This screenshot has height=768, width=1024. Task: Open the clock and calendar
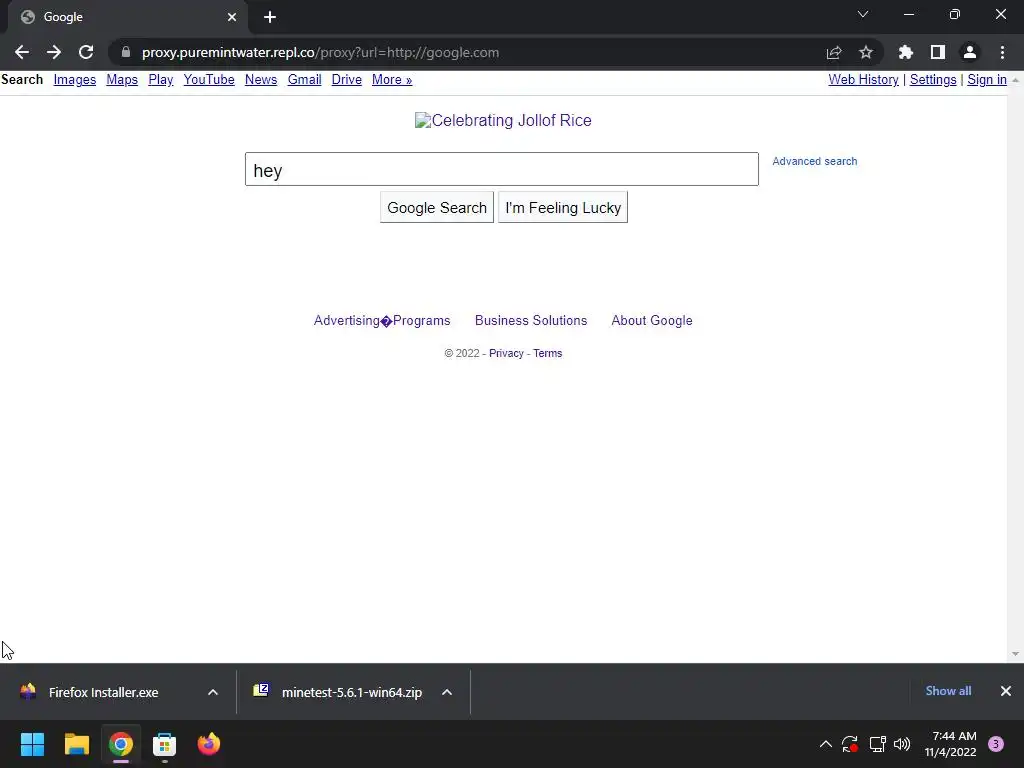click(950, 744)
